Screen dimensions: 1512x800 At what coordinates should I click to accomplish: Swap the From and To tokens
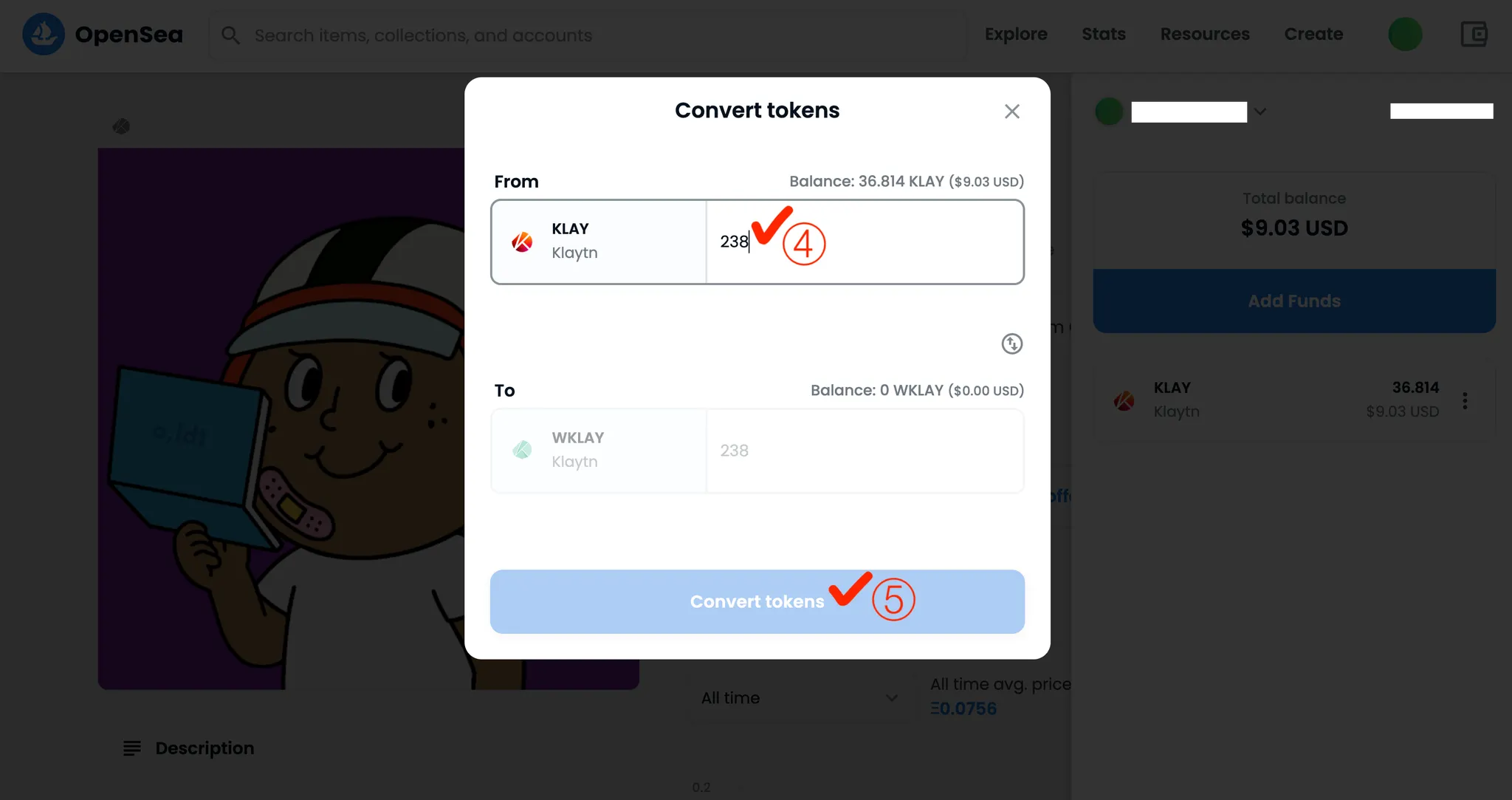point(1011,343)
